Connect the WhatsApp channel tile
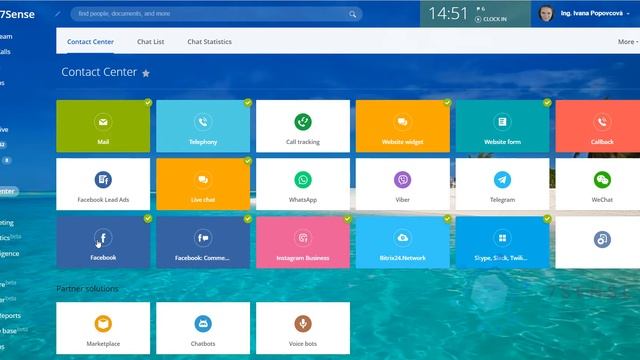This screenshot has width=640, height=360. [x=303, y=184]
